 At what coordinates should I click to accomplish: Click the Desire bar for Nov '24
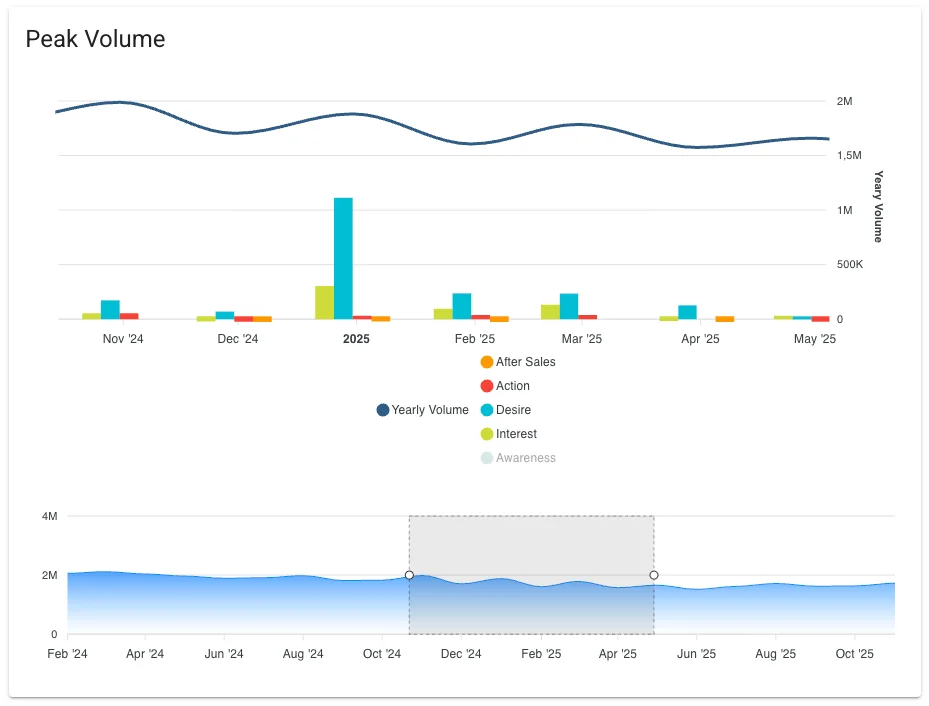(x=110, y=310)
